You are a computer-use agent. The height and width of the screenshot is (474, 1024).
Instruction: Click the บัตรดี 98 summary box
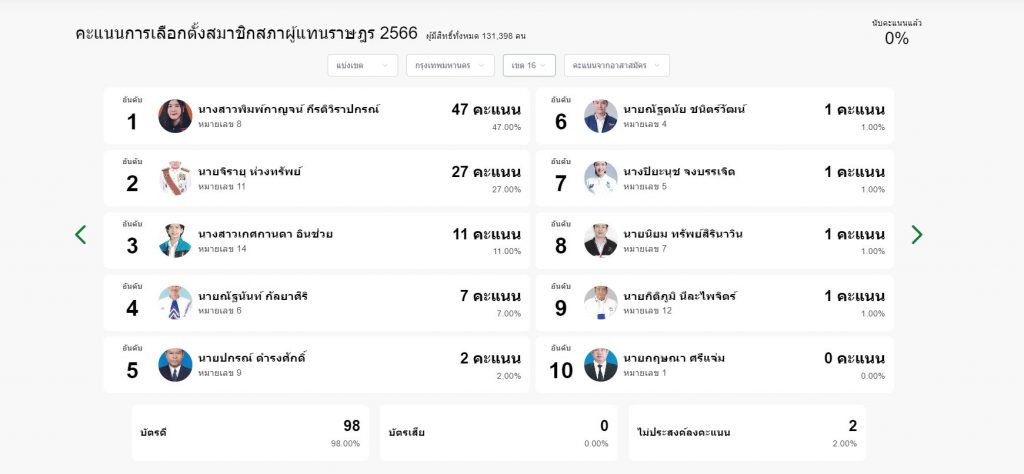click(x=250, y=432)
